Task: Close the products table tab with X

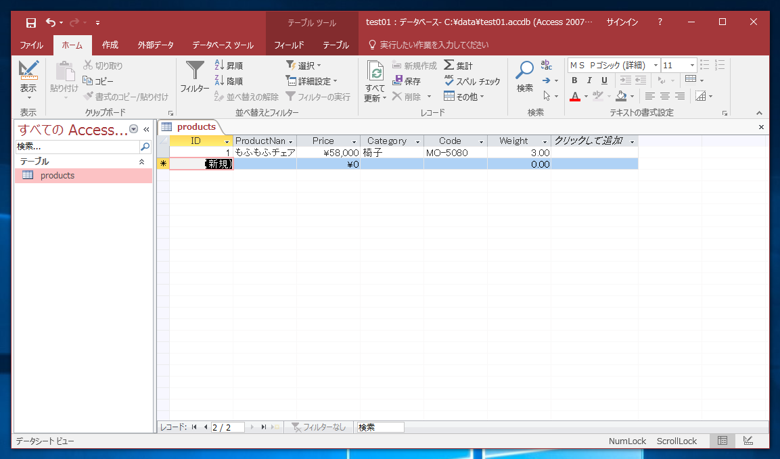Action: (x=761, y=127)
